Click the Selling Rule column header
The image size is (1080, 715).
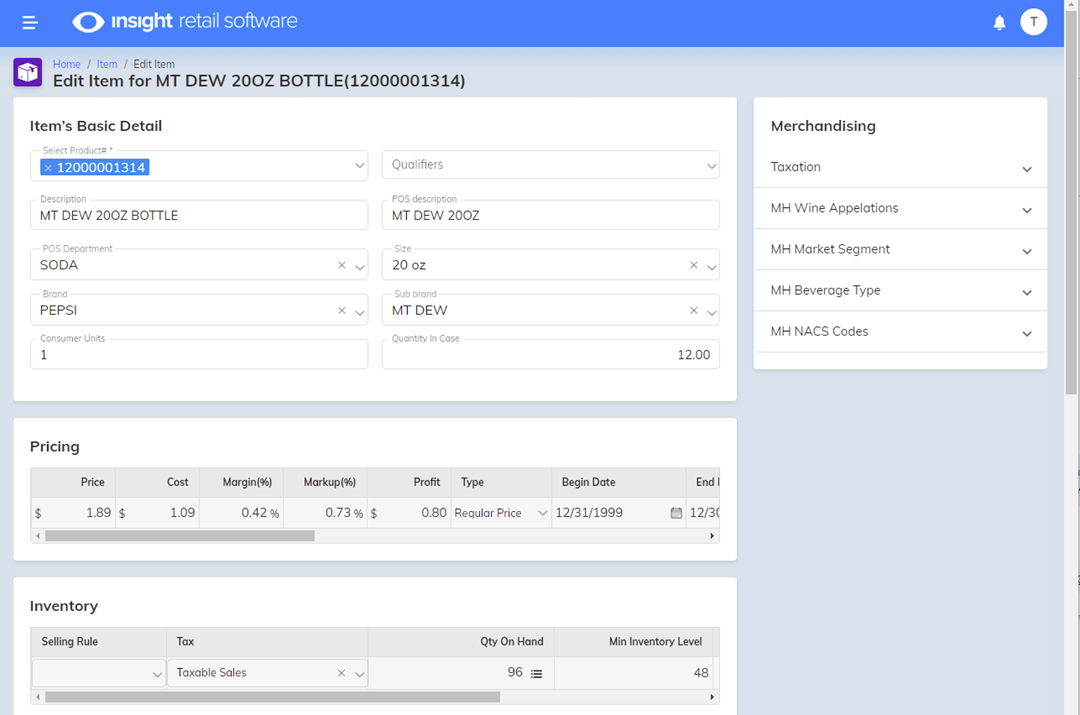click(98, 642)
